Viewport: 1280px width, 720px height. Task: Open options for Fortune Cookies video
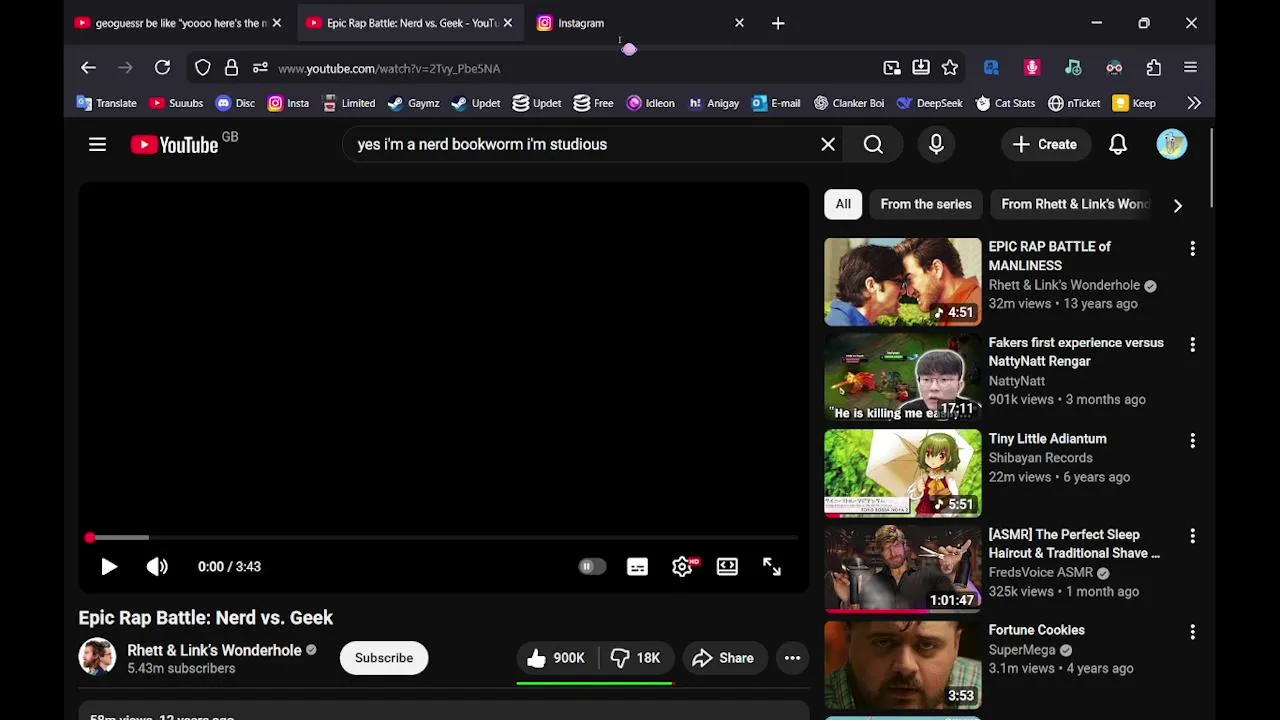coord(1192,632)
